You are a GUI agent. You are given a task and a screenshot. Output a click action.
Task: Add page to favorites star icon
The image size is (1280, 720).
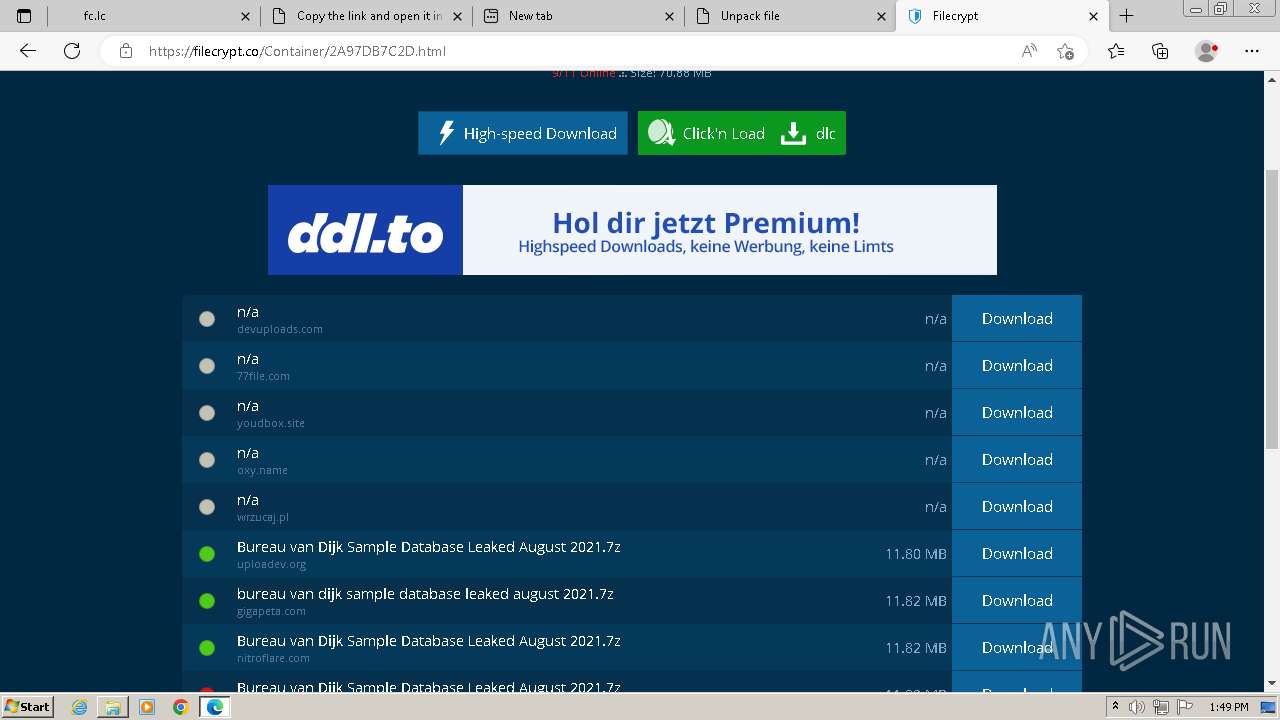(1066, 51)
